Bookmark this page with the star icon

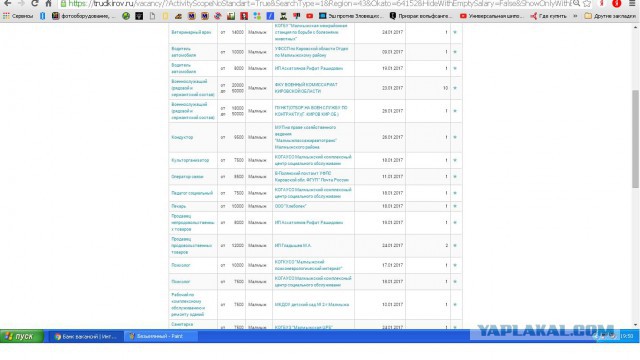tap(587, 3)
